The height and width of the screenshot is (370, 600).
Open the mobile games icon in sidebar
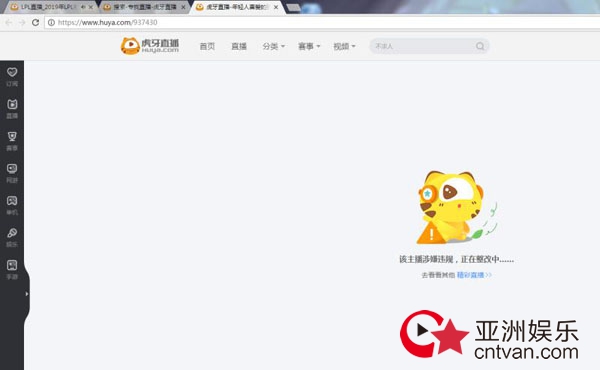click(12, 269)
